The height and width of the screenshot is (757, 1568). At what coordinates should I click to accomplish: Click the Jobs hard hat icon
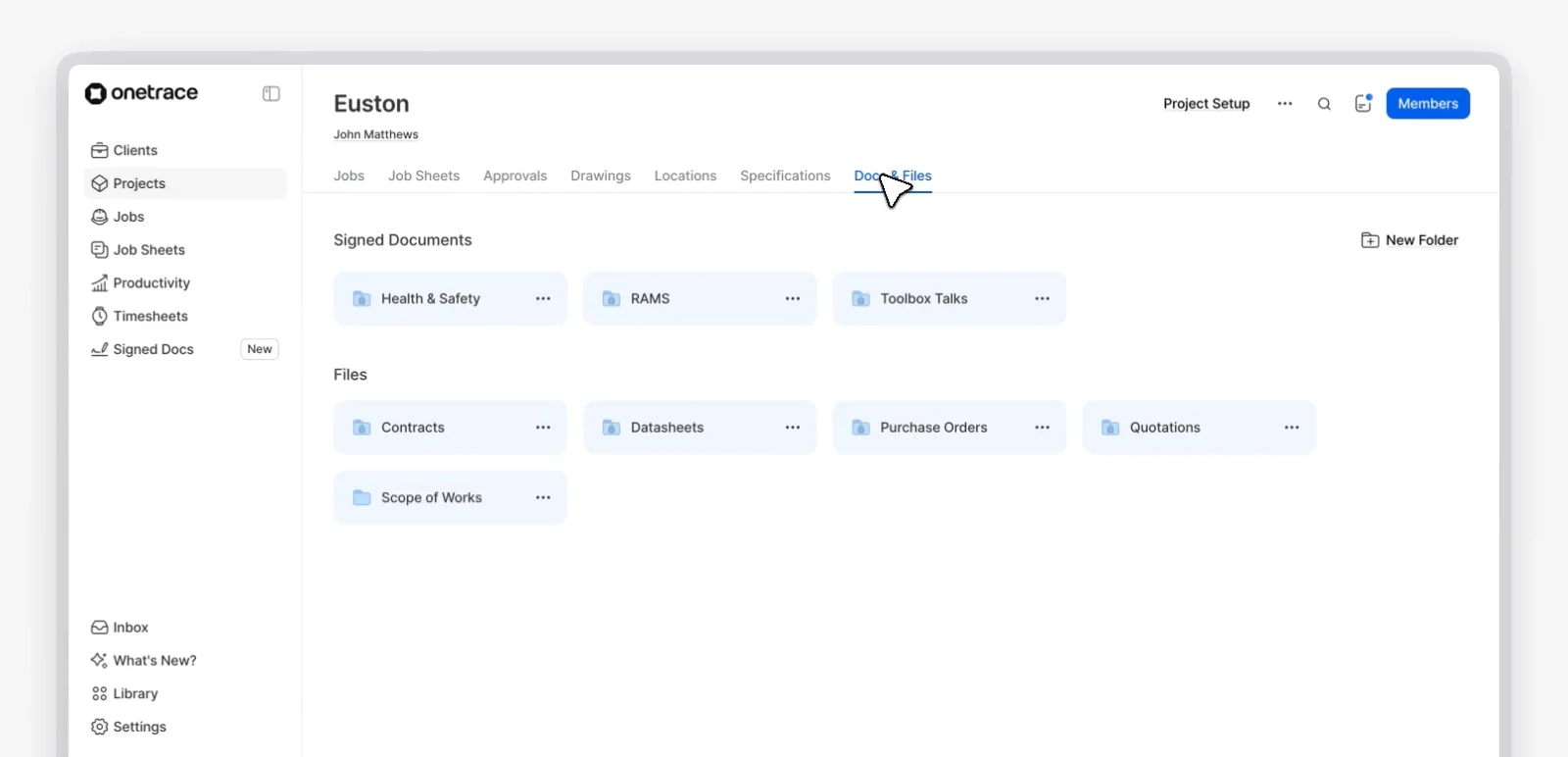[99, 217]
